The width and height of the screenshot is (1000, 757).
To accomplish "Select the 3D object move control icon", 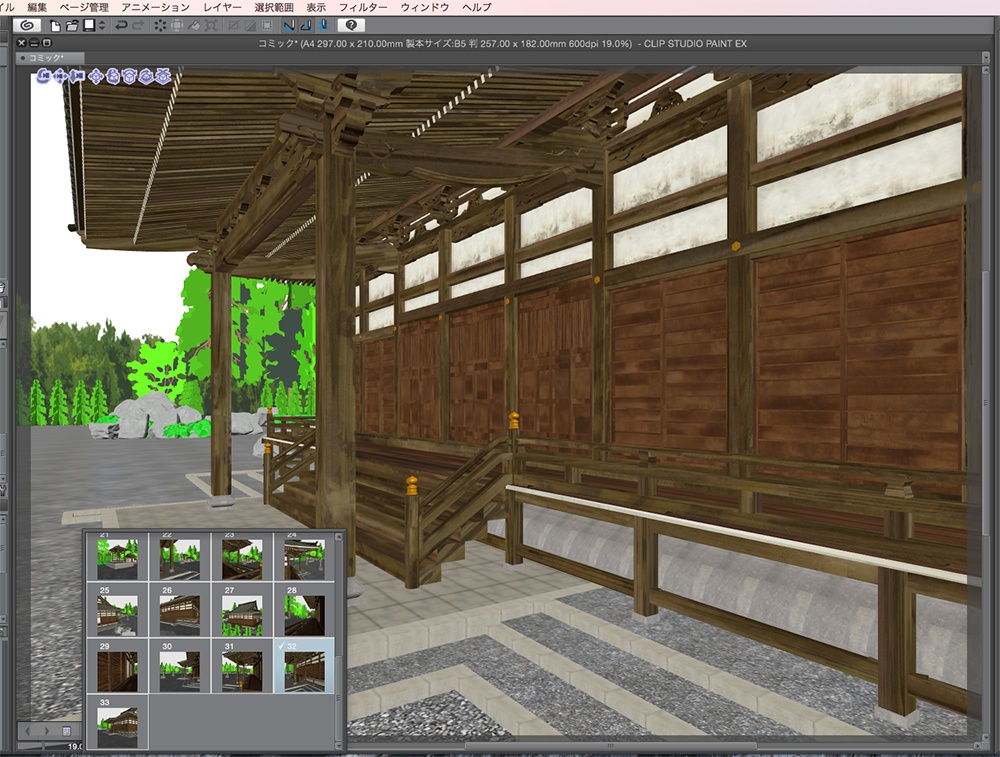I will click(x=96, y=77).
